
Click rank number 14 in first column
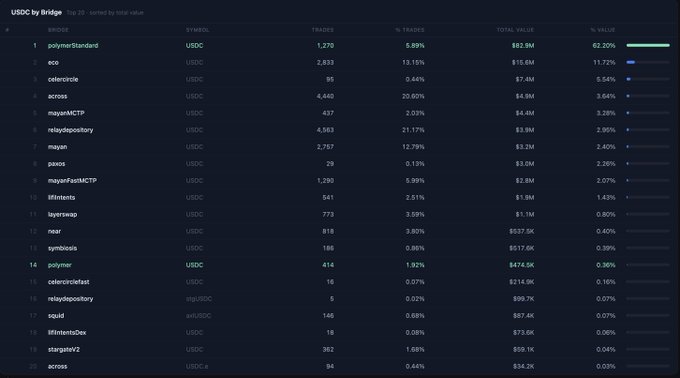point(33,265)
